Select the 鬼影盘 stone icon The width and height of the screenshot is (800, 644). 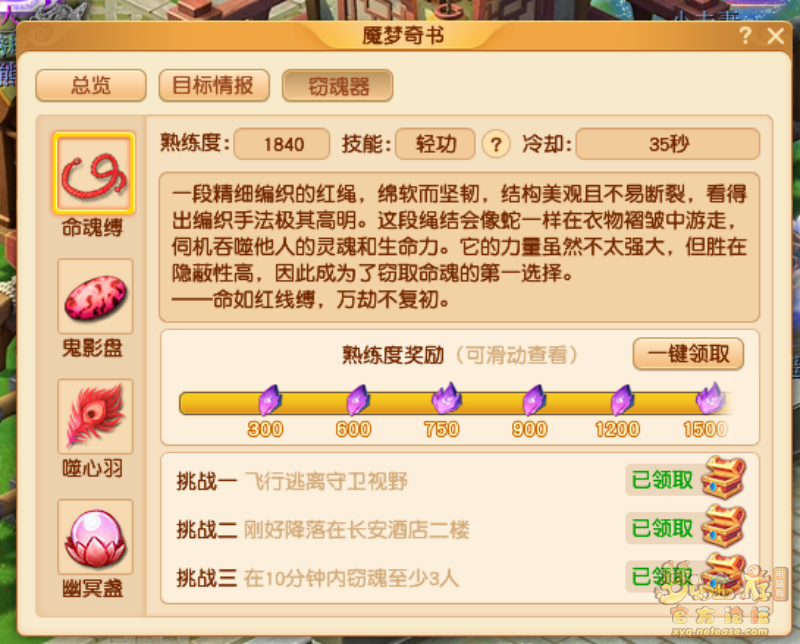pyautogui.click(x=95, y=296)
